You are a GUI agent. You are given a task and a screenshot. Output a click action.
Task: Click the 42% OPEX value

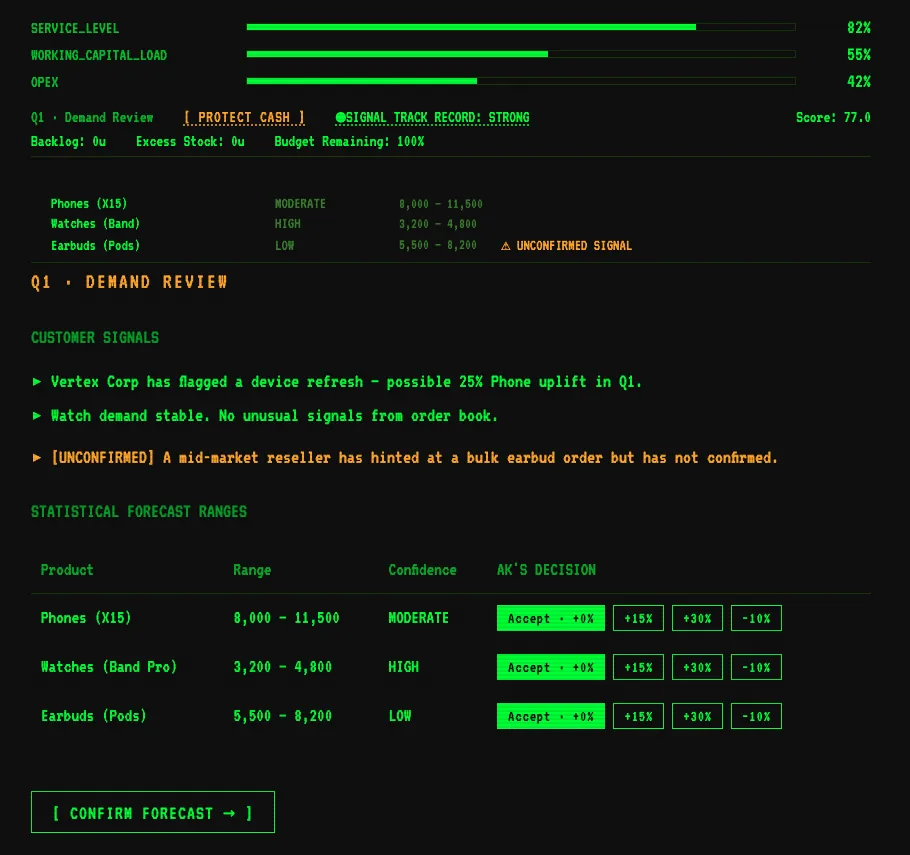(x=858, y=82)
